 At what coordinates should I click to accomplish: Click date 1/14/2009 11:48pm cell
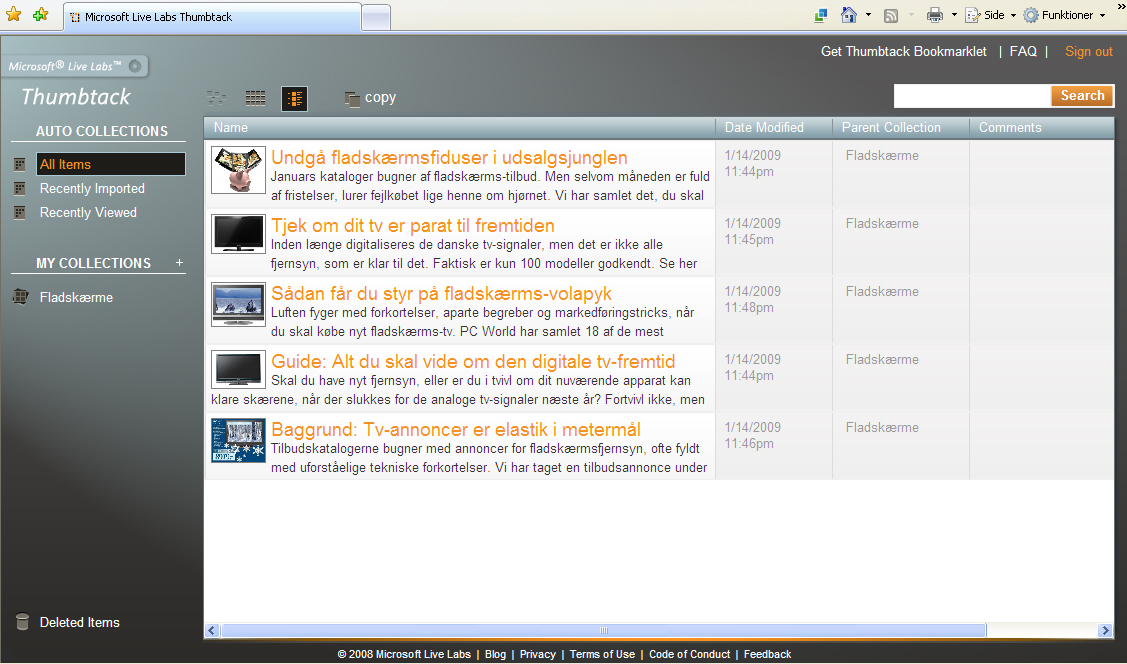click(753, 300)
